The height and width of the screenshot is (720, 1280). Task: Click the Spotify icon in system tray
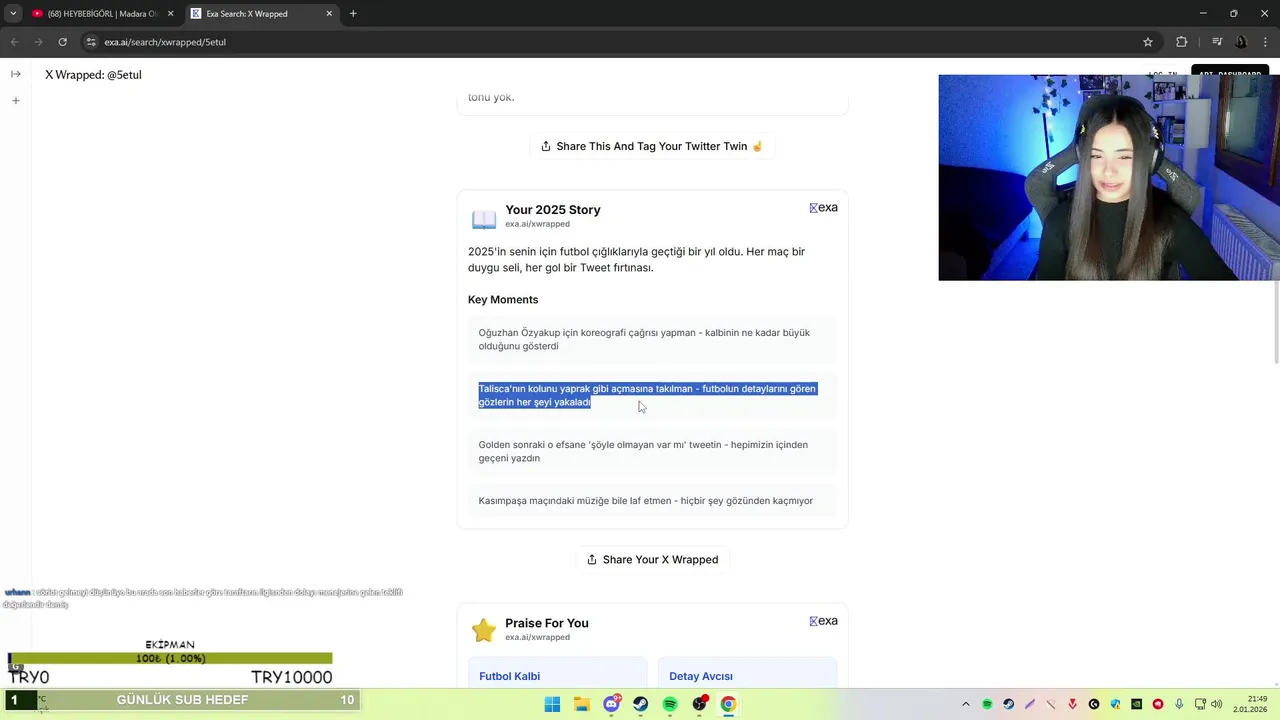coord(987,704)
